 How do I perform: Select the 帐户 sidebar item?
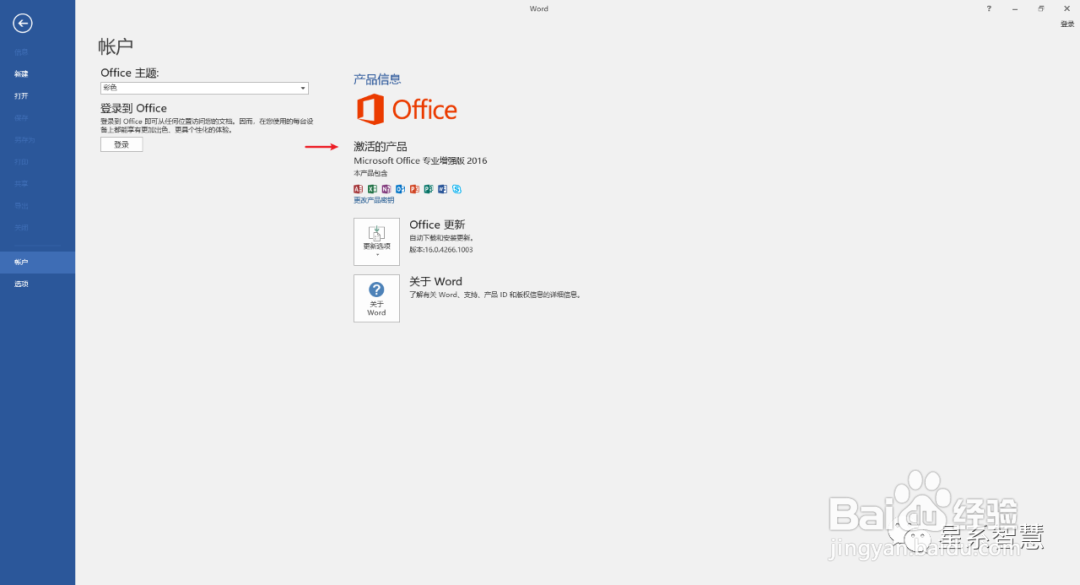pos(37,263)
